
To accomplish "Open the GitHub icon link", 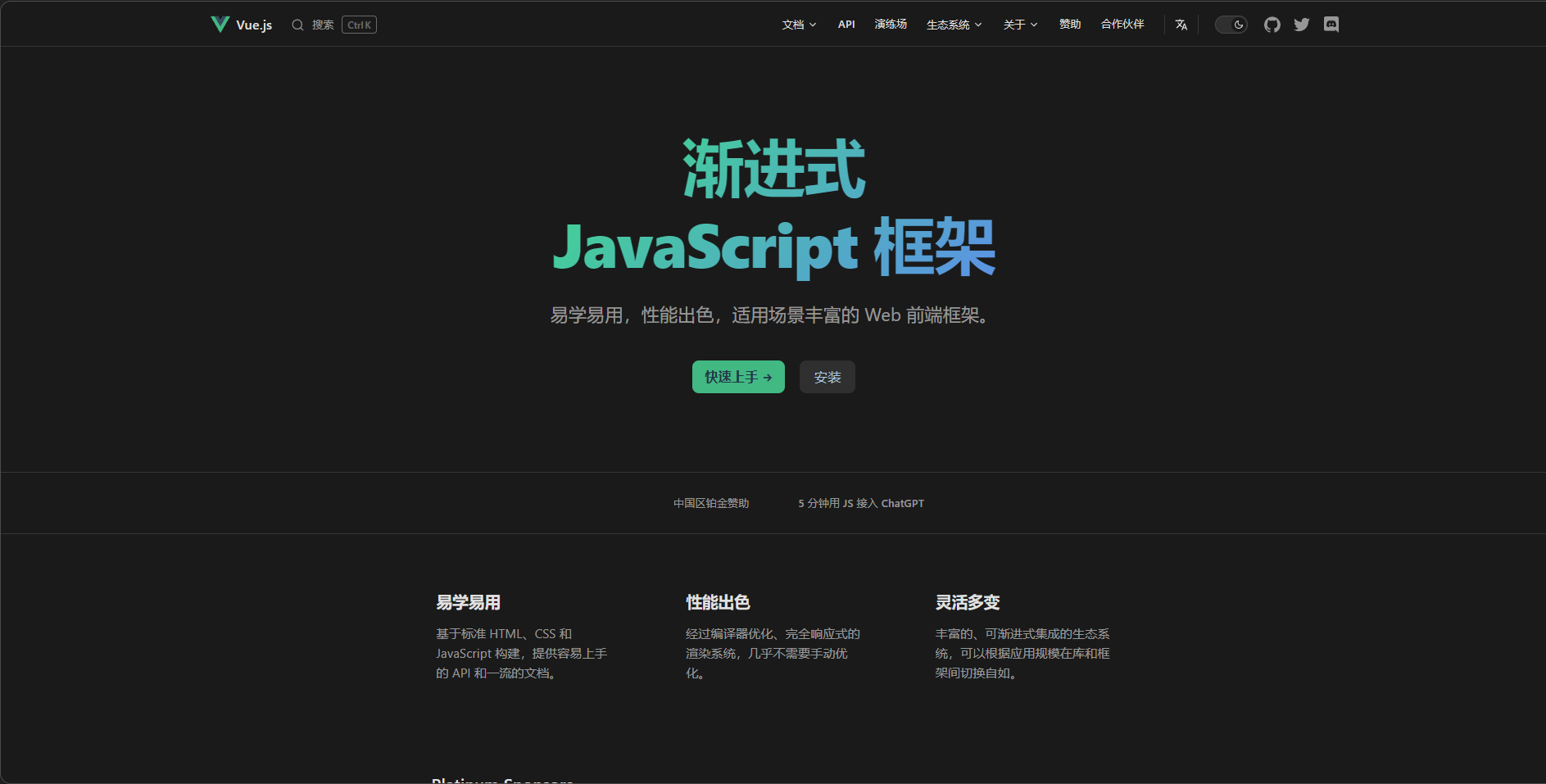I will pos(1272,25).
